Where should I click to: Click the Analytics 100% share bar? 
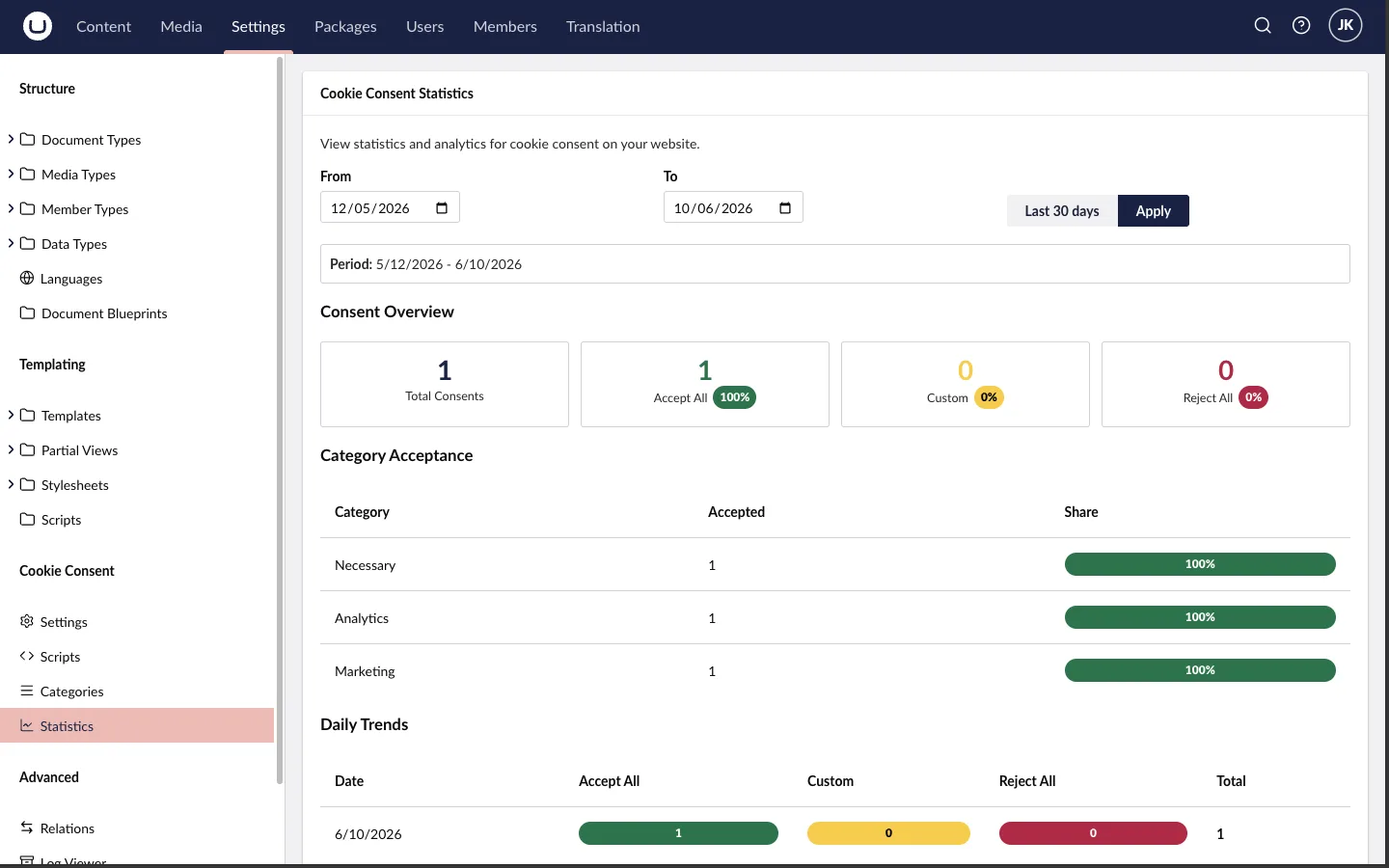pyautogui.click(x=1200, y=617)
